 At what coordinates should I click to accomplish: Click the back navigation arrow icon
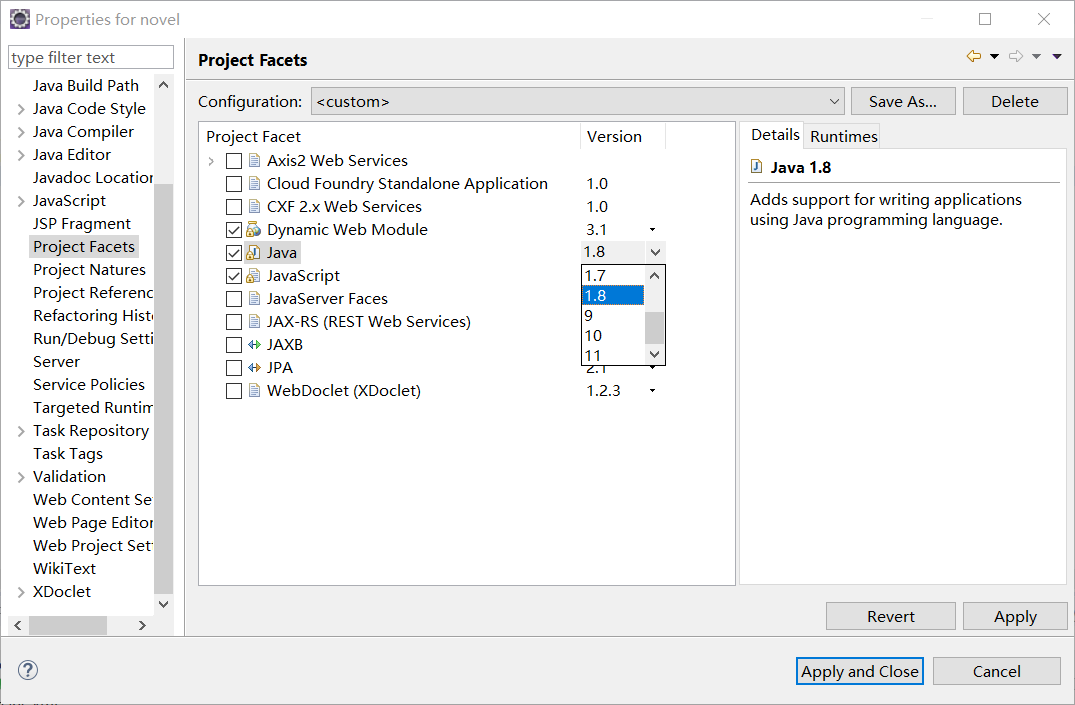pyautogui.click(x=973, y=57)
